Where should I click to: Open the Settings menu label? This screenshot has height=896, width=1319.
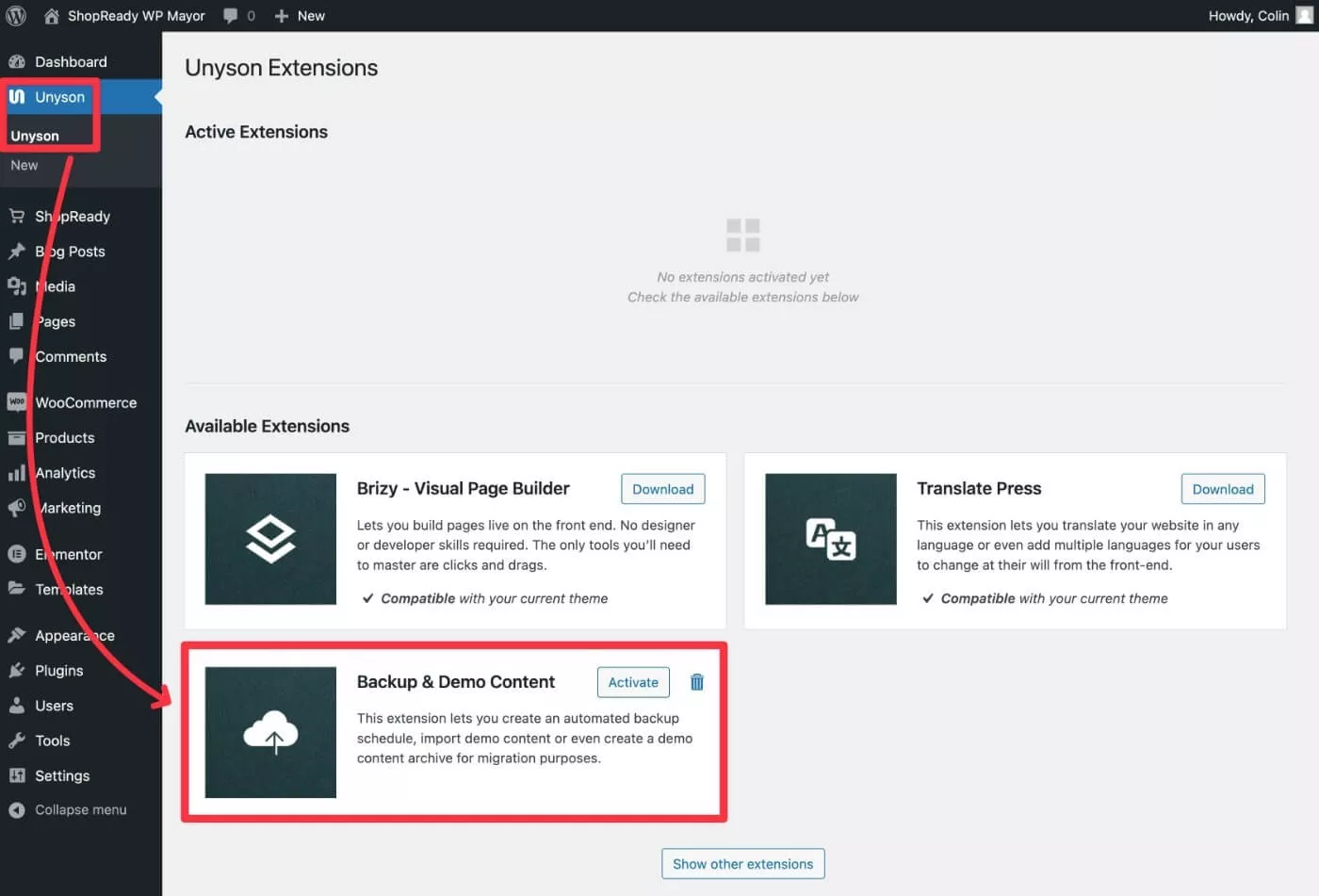(62, 775)
